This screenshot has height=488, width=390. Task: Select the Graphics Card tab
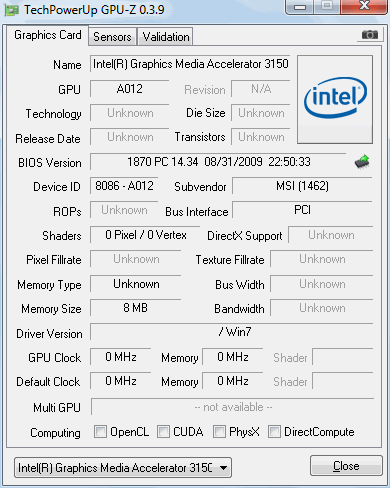(x=48, y=35)
